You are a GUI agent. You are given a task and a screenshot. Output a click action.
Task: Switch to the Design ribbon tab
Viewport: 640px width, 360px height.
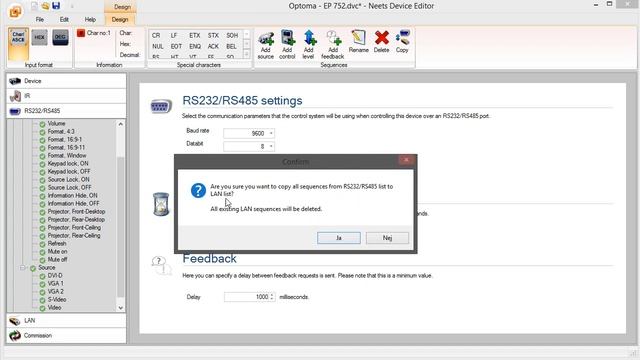[x=120, y=20]
